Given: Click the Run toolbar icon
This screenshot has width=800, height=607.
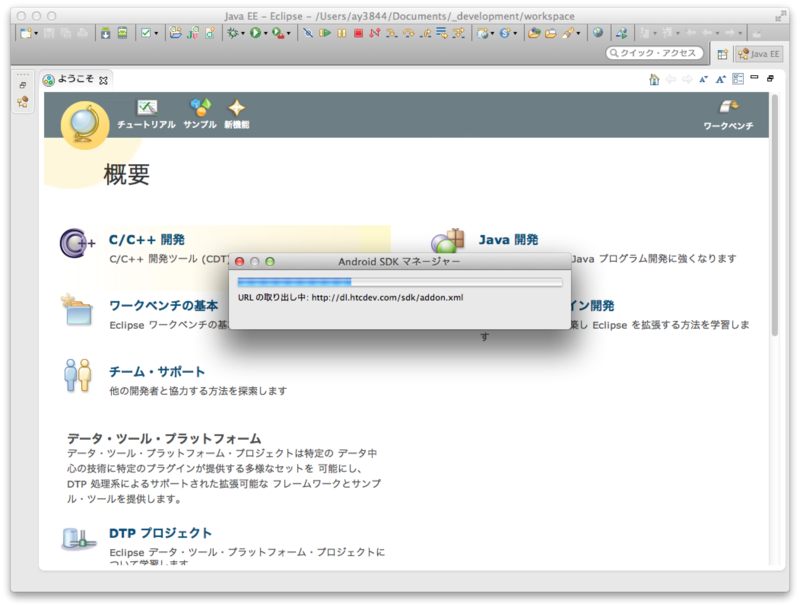Looking at the screenshot, I should (255, 34).
